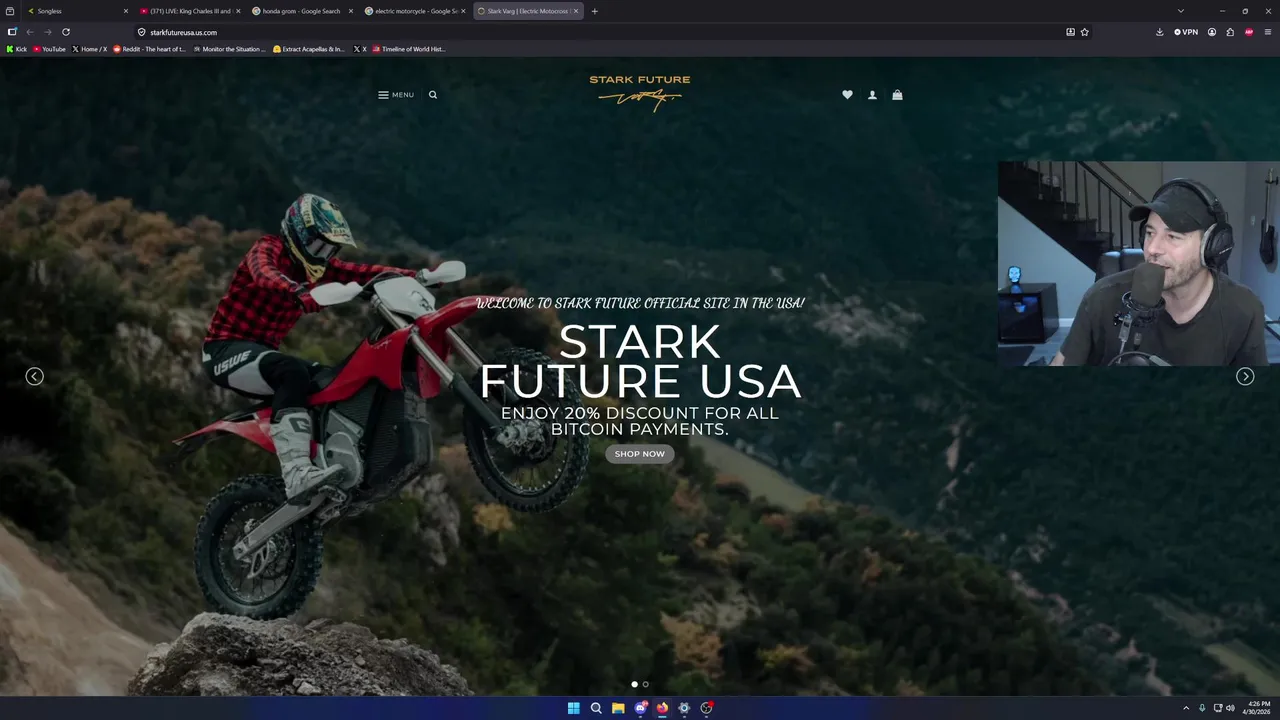
Task: Bookmark this page with the star
Action: [x=1085, y=32]
